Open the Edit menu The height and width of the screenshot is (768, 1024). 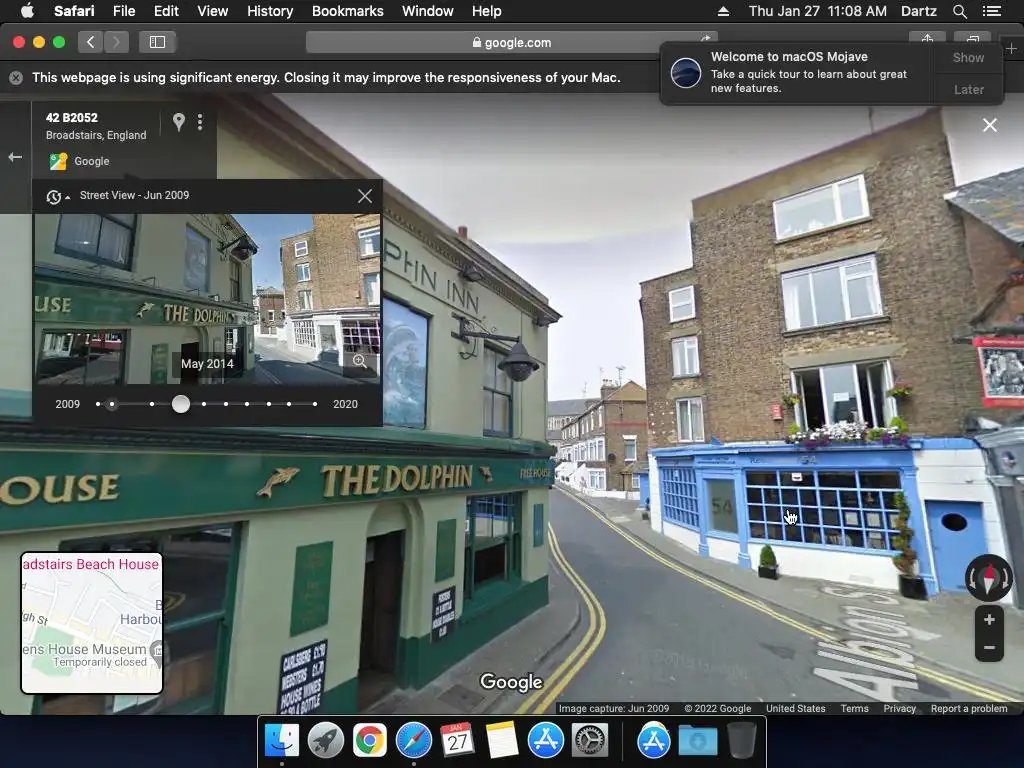click(166, 11)
